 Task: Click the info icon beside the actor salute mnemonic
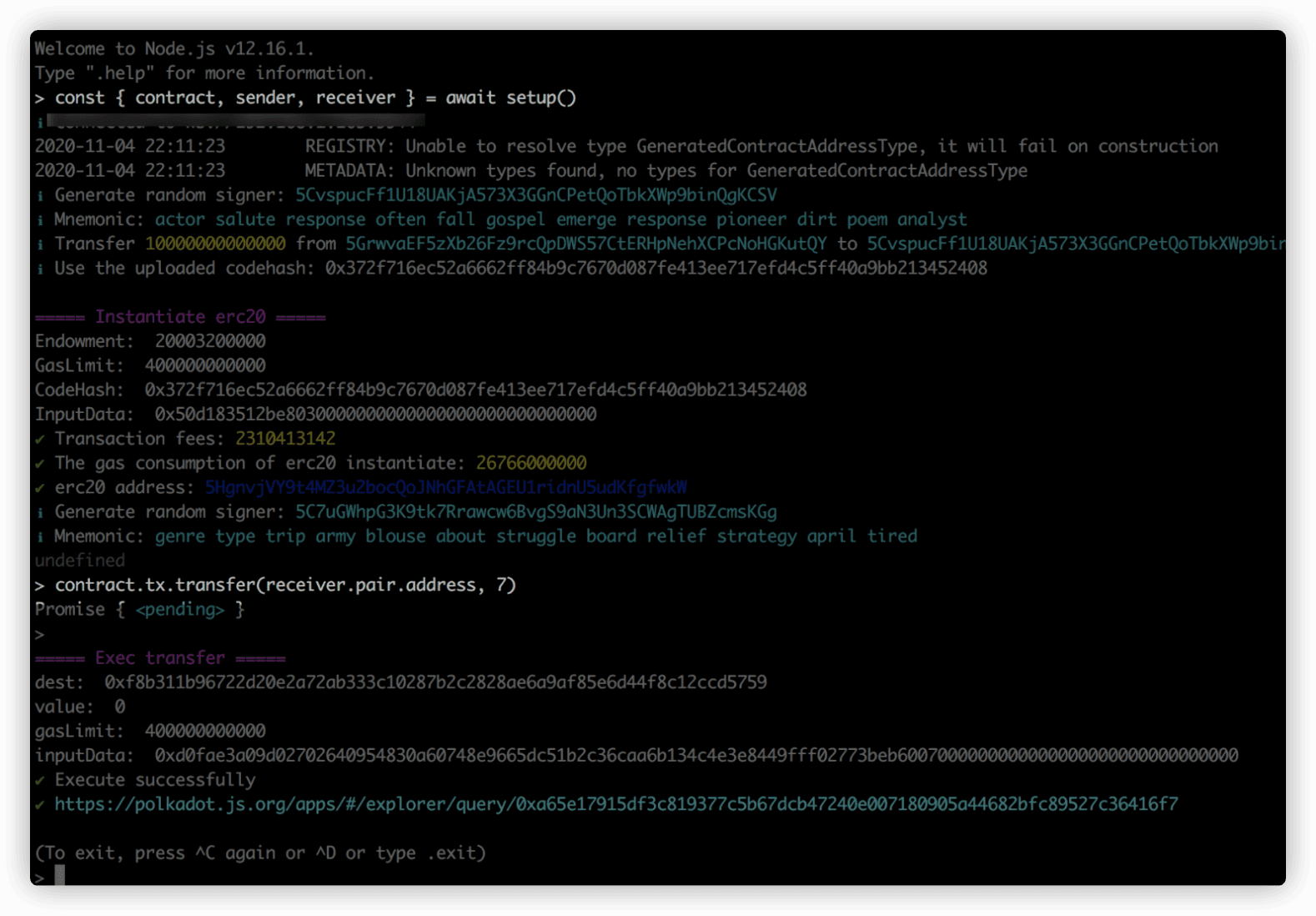point(40,220)
